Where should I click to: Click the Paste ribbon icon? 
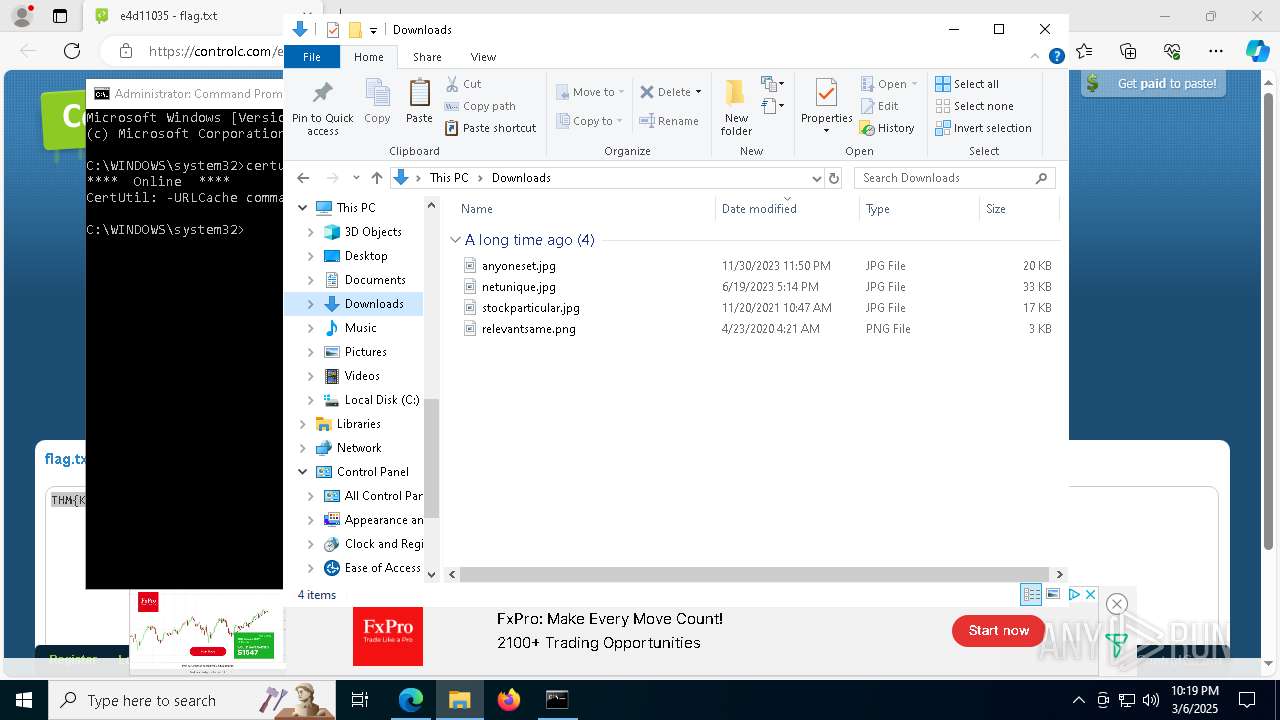(x=419, y=101)
